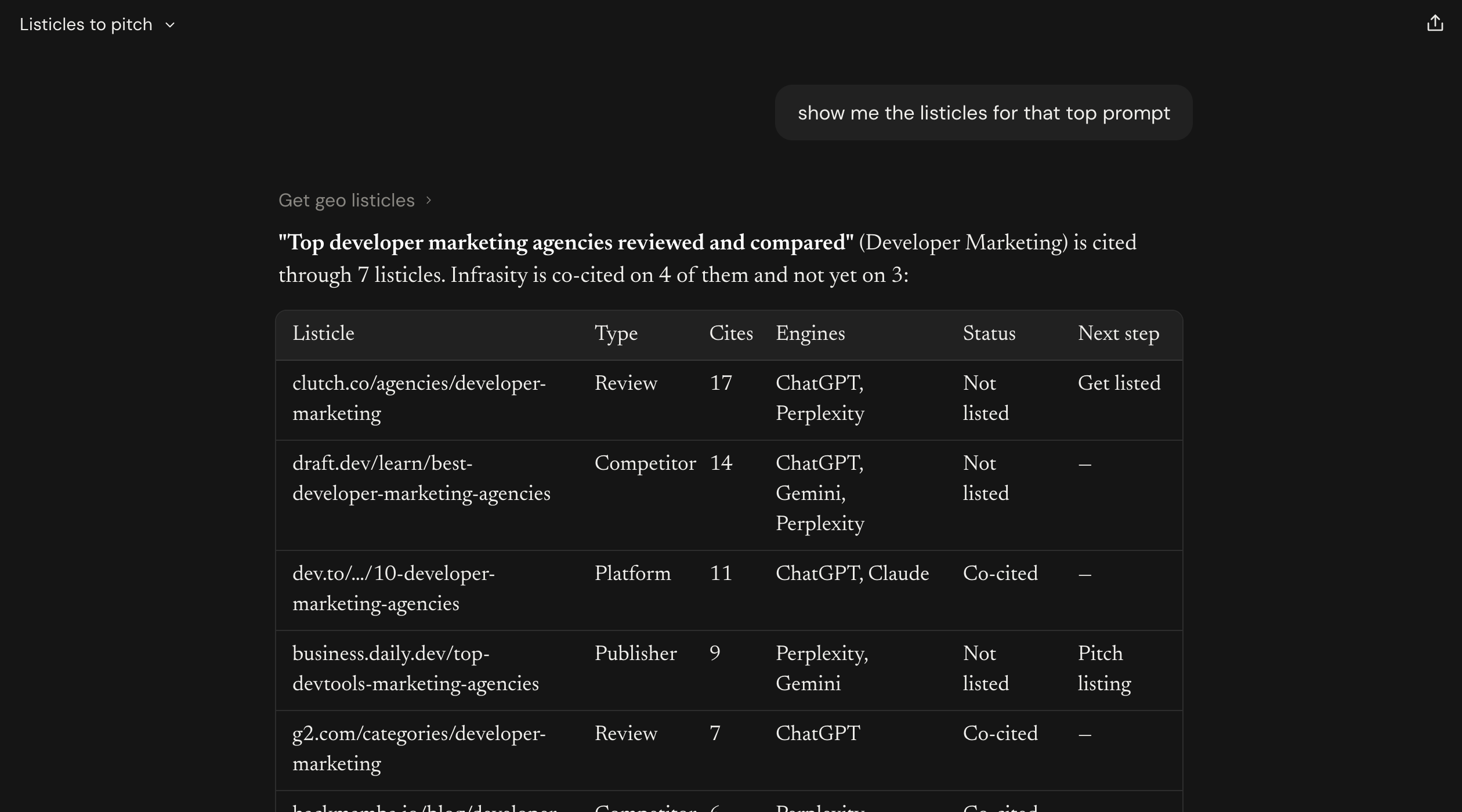Click Publisher type in business.daily.dev row
1462x812 pixels.
(635, 653)
